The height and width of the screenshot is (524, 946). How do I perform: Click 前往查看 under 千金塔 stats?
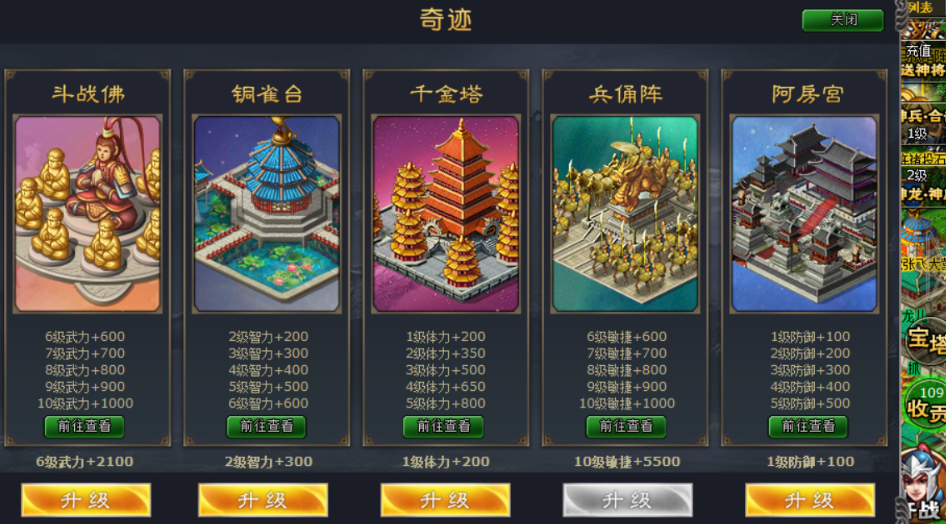[443, 426]
